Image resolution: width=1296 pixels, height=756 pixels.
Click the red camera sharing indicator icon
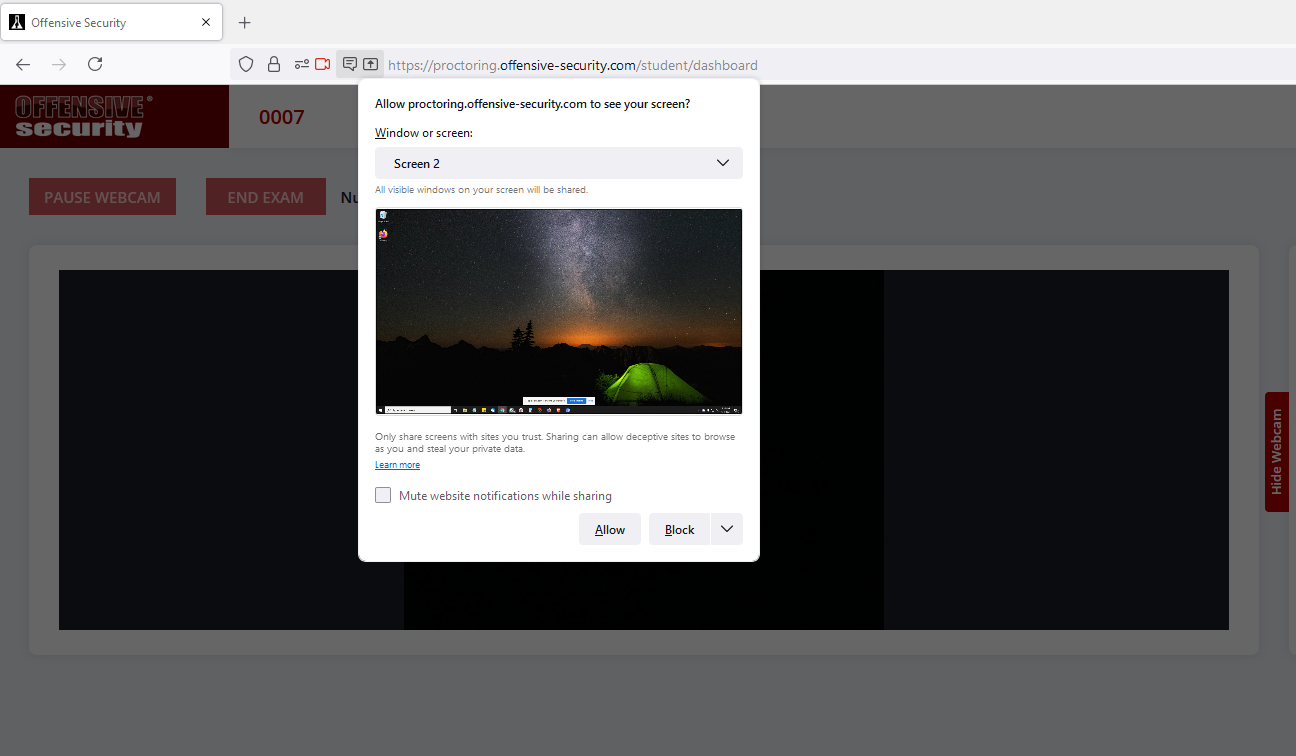(323, 64)
